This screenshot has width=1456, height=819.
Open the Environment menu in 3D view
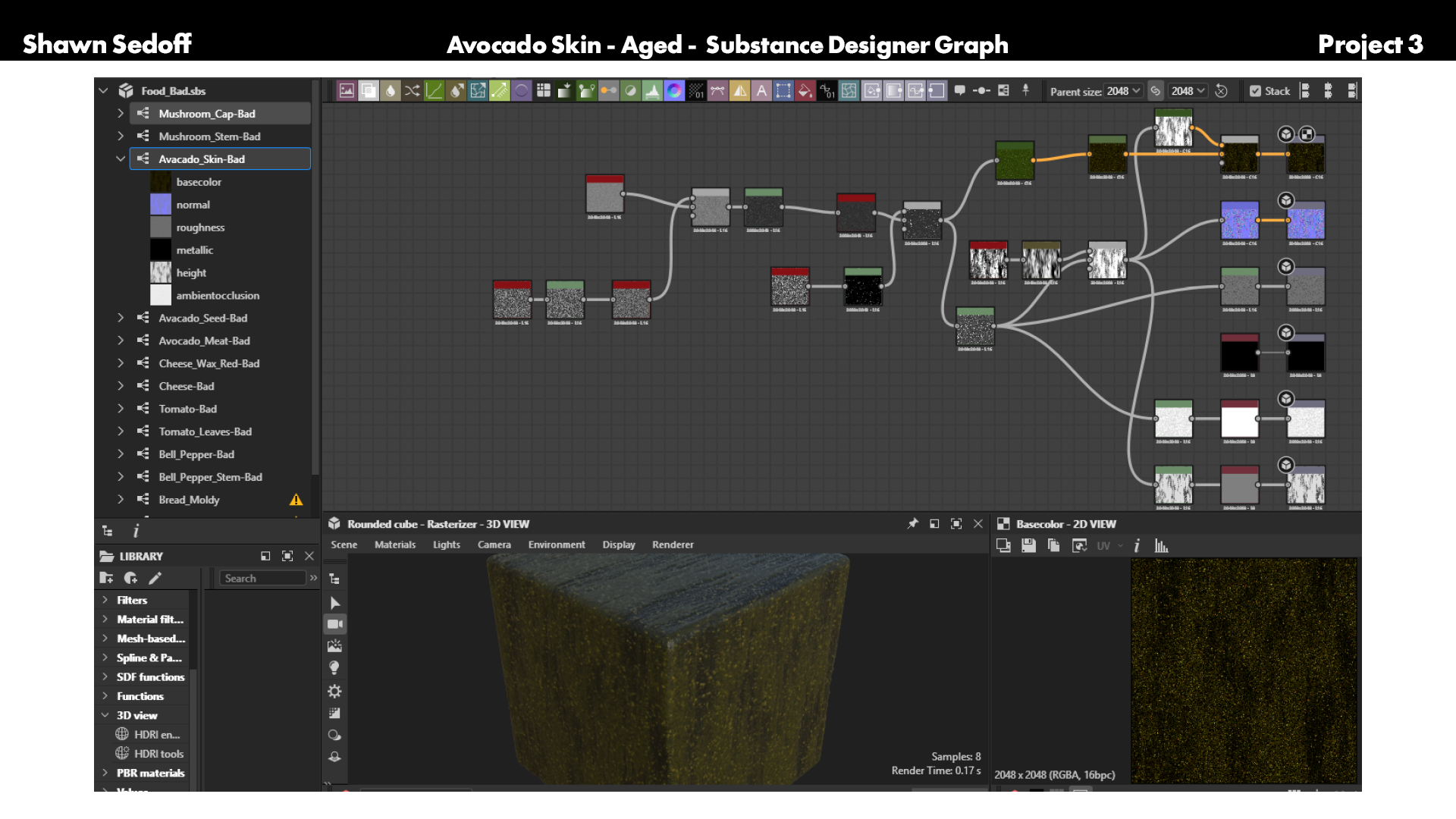[x=557, y=544]
